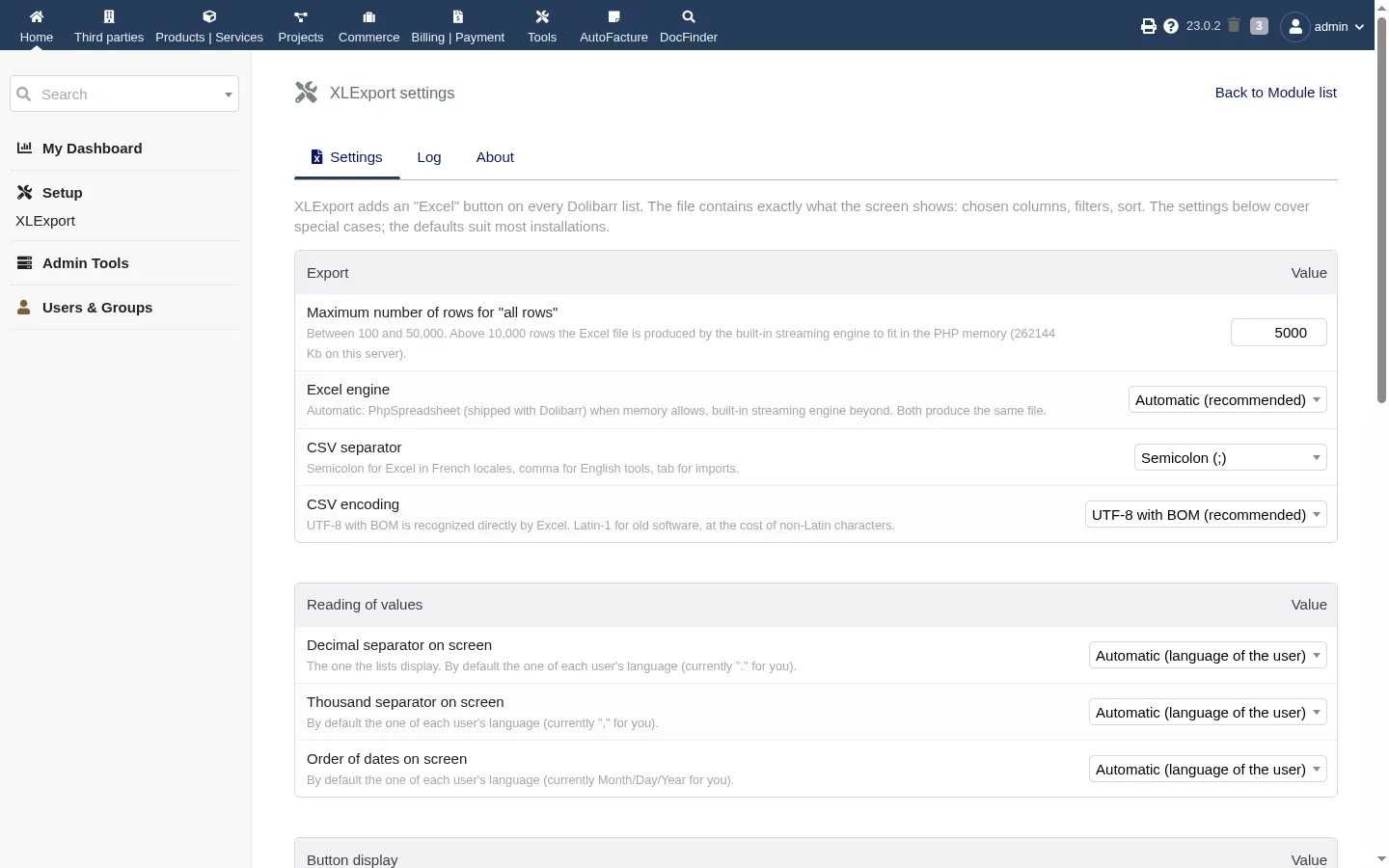Open Third parties top menu
1389x868 pixels.
click(x=109, y=26)
